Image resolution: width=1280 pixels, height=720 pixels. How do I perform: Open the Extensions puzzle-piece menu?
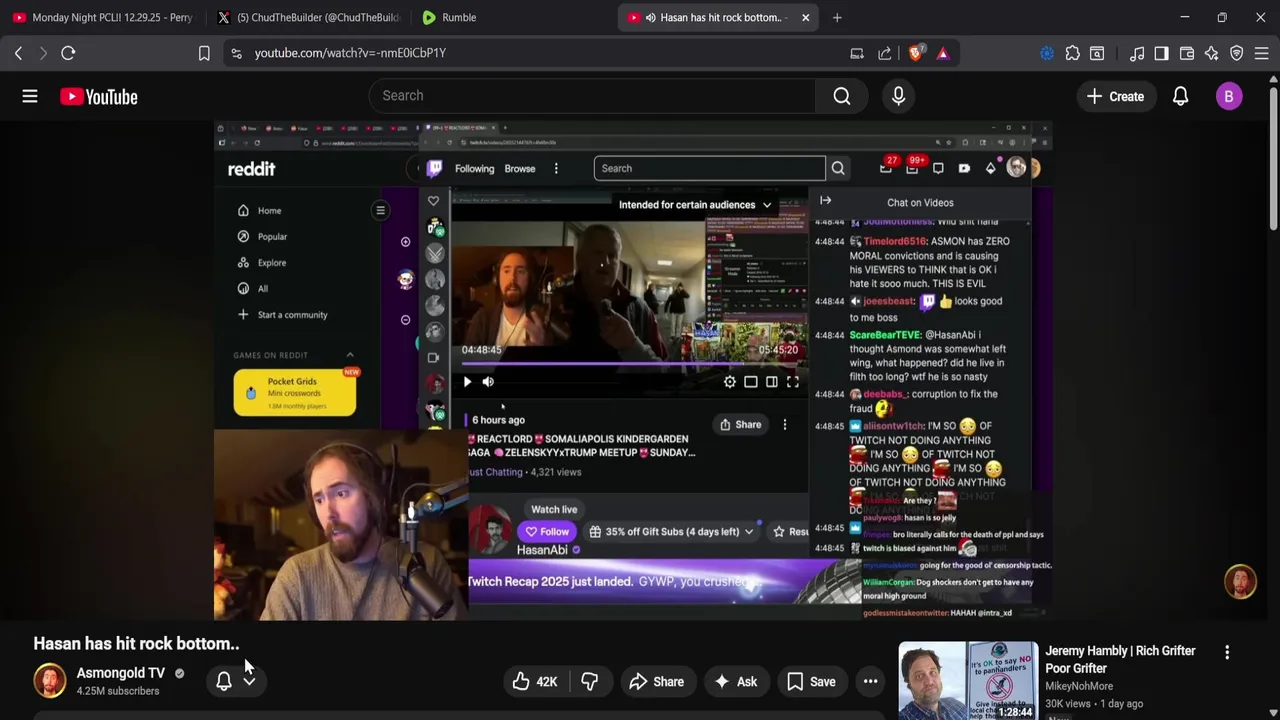pyautogui.click(x=1073, y=53)
